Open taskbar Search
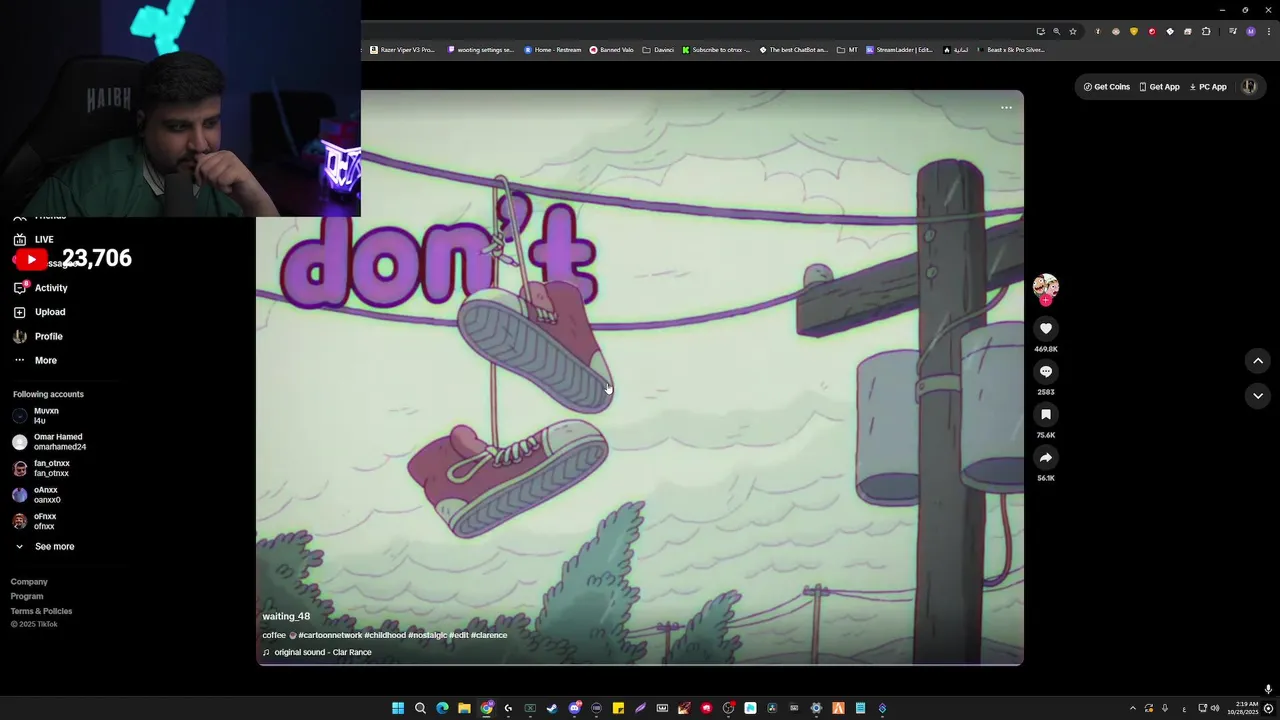1280x720 pixels. click(420, 708)
